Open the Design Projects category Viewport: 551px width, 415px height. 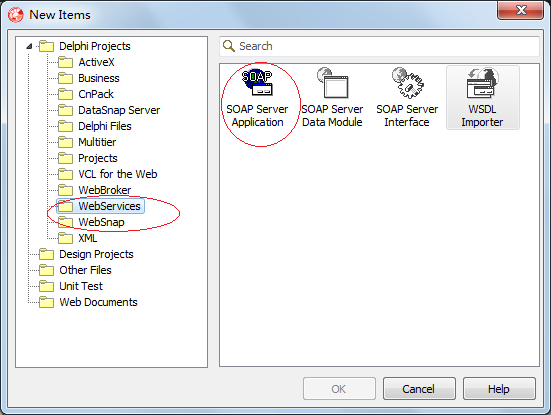[96, 254]
